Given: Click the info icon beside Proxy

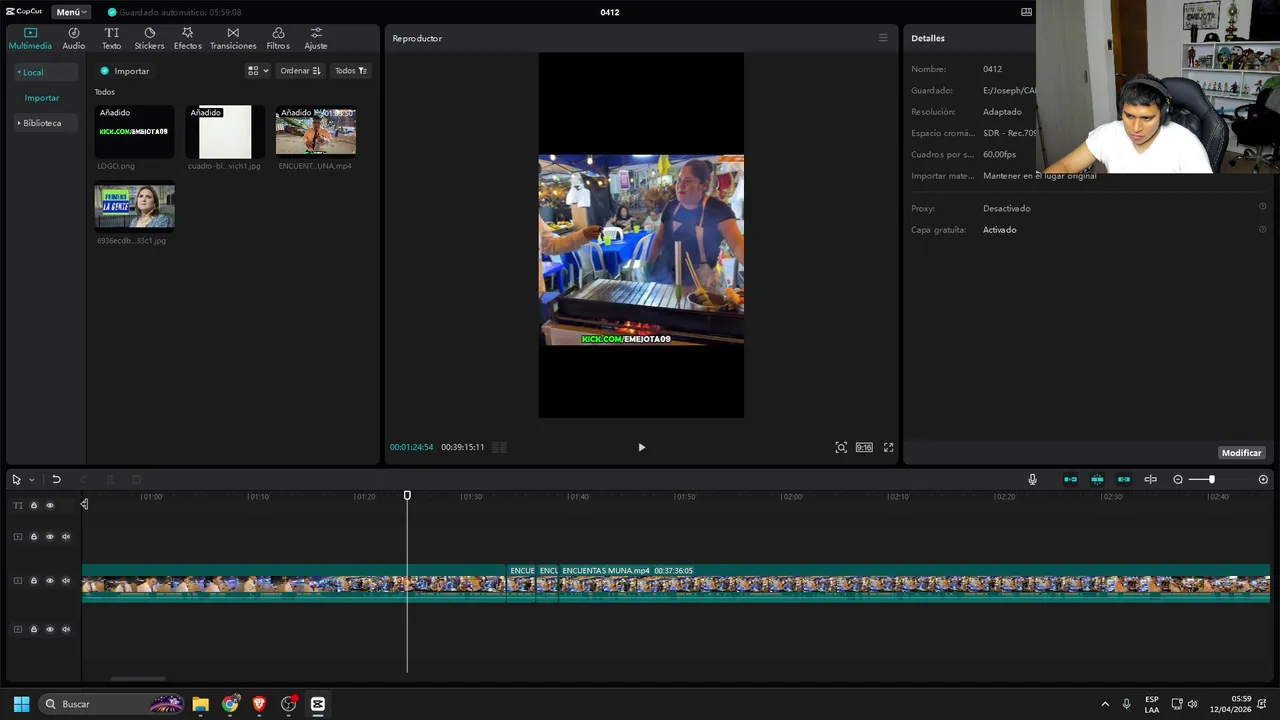Looking at the screenshot, I should tap(1262, 208).
